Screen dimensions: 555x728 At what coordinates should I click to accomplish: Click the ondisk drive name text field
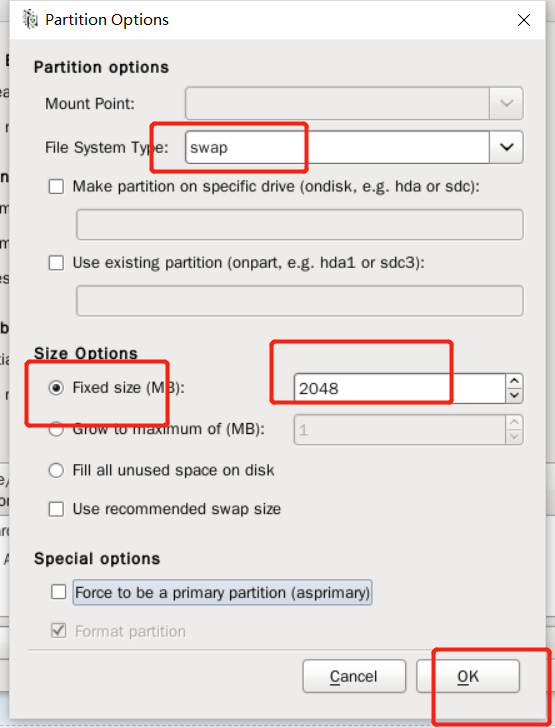300,225
